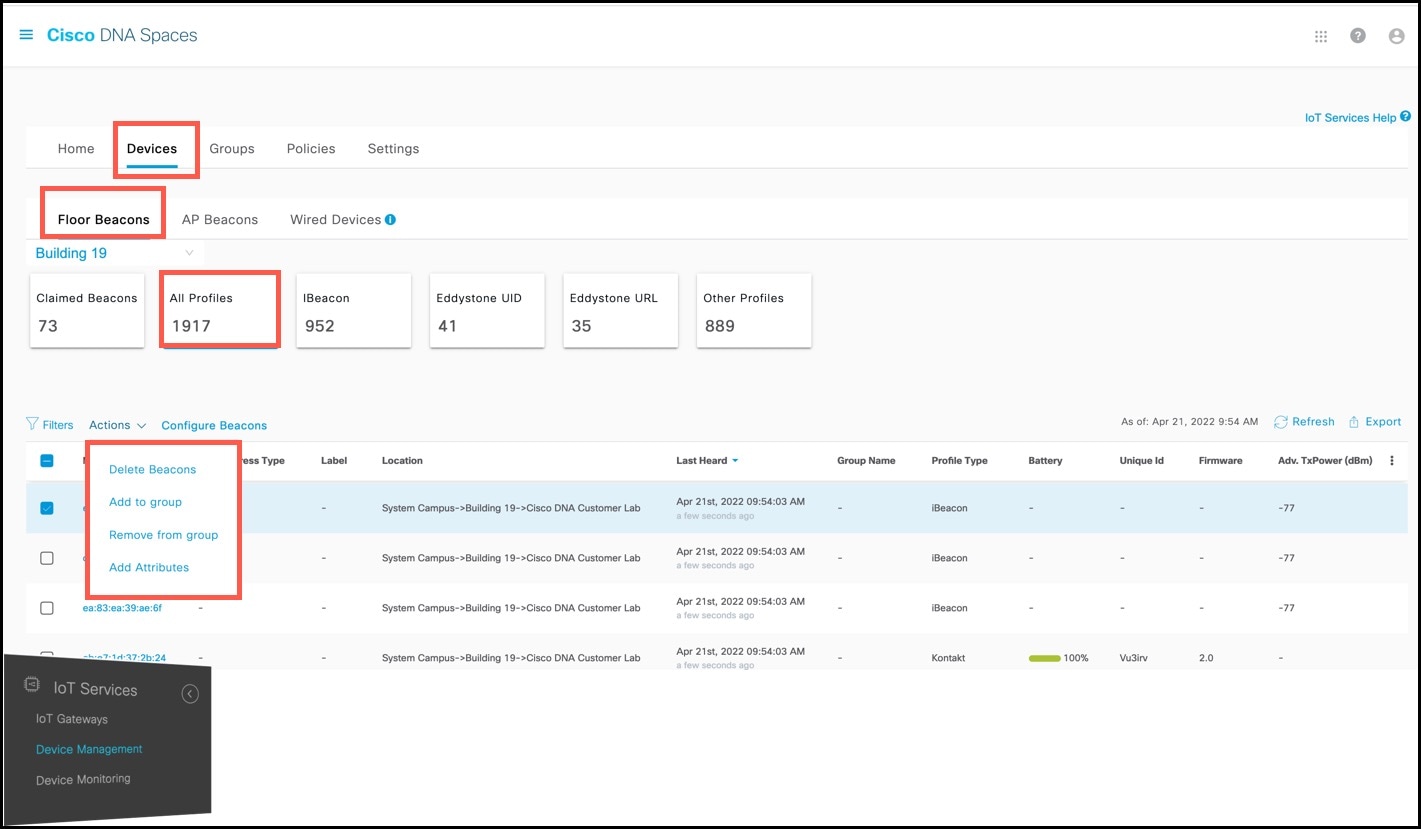Select Add Attributes in the Actions menu
This screenshot has width=1421, height=829.
[x=149, y=567]
